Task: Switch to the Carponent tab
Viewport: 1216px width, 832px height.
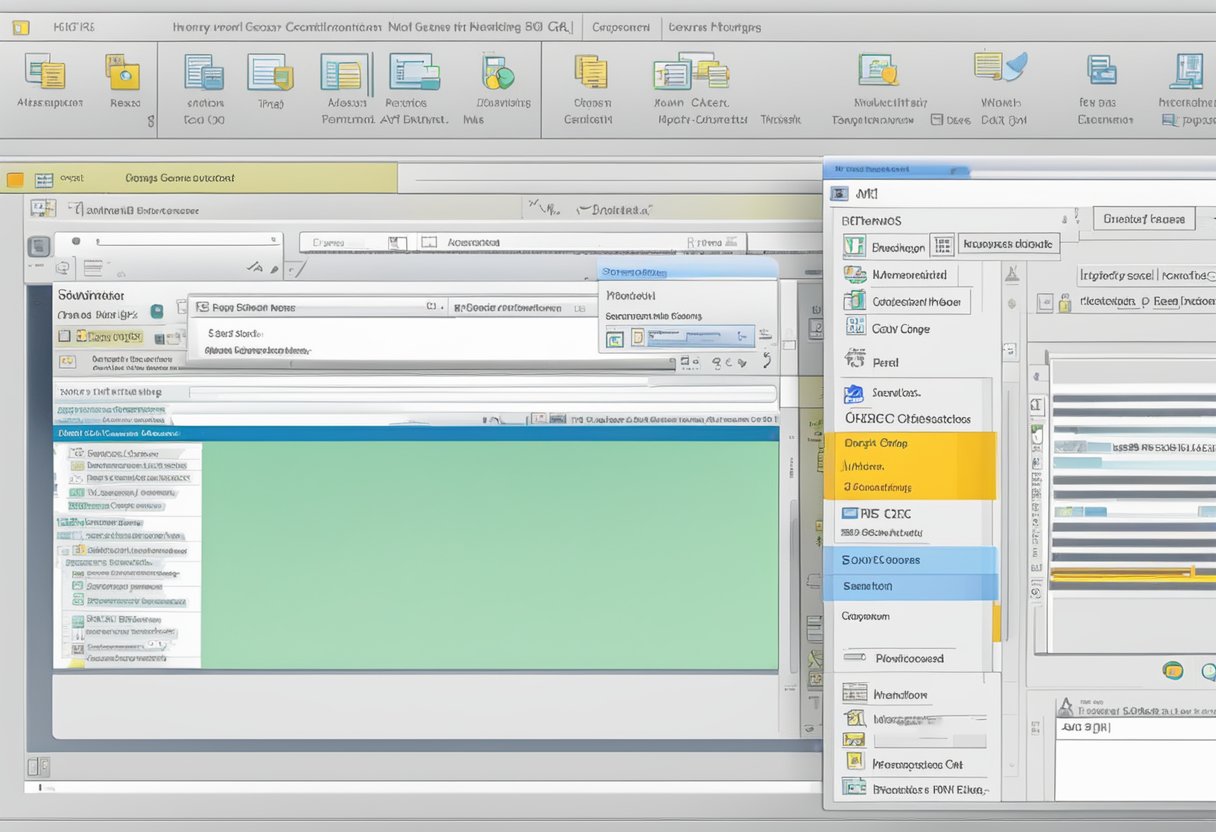Action: (x=621, y=27)
